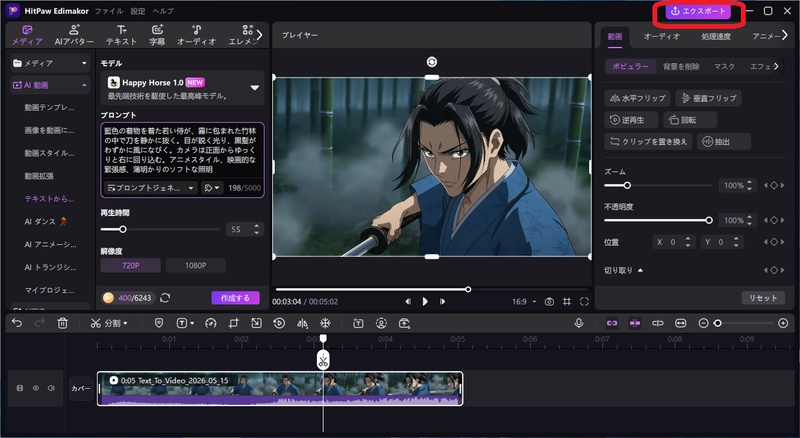Toggle the magnetic snap link icon
The width and height of the screenshot is (800, 438).
pyautogui.click(x=612, y=323)
